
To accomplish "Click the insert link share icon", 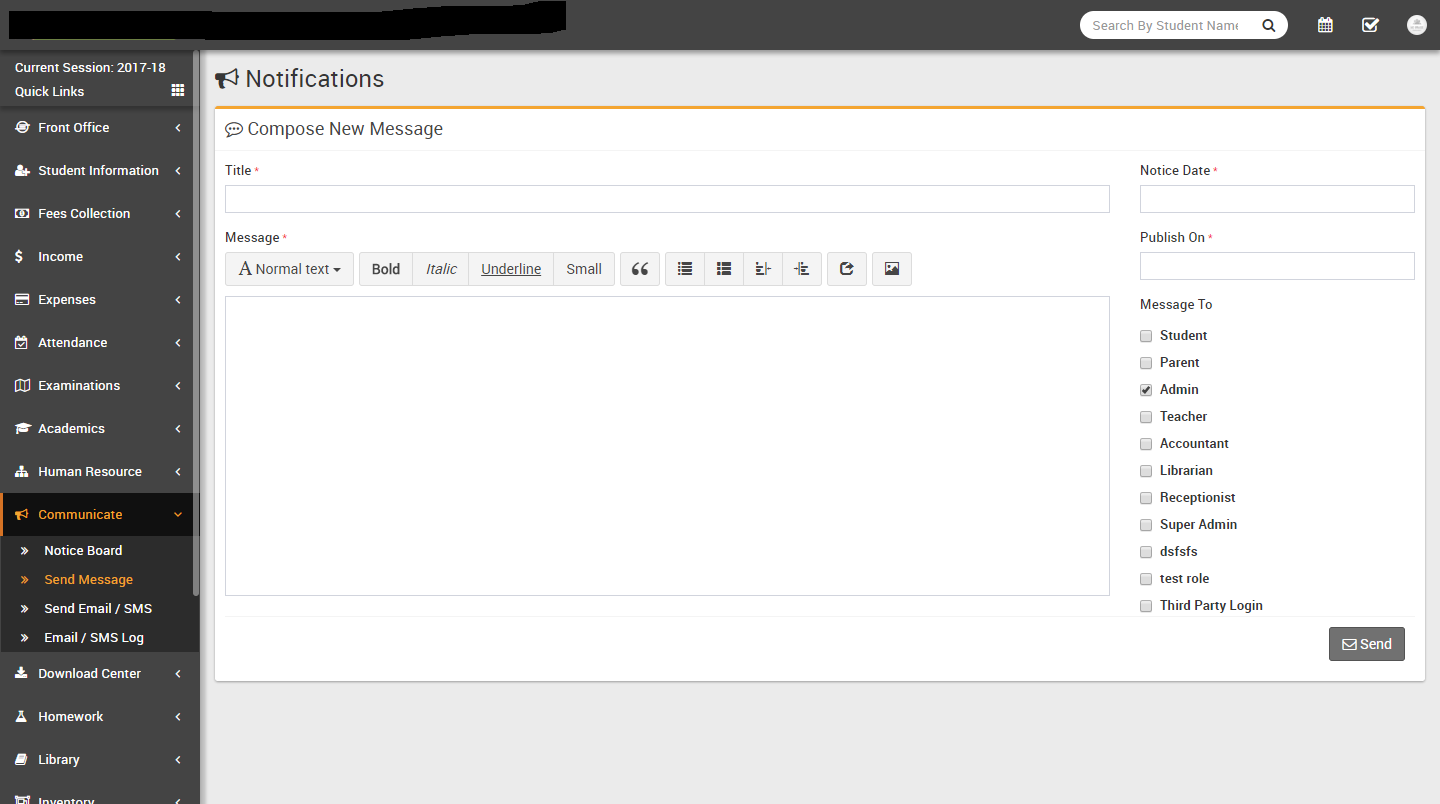I will pyautogui.click(x=846, y=269).
